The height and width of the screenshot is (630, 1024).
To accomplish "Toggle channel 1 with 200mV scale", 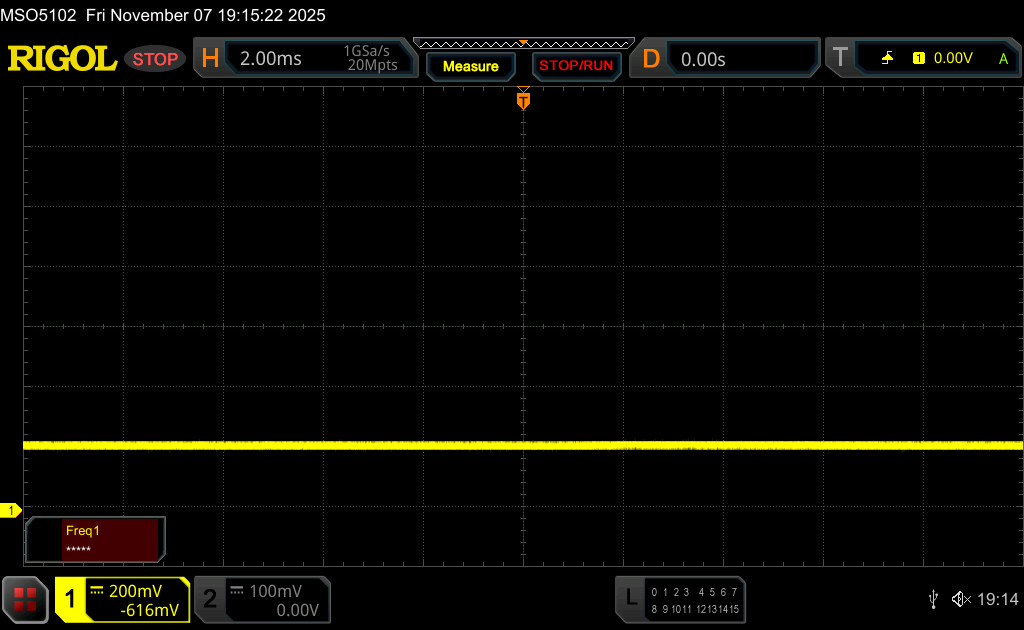I will pyautogui.click(x=122, y=599).
